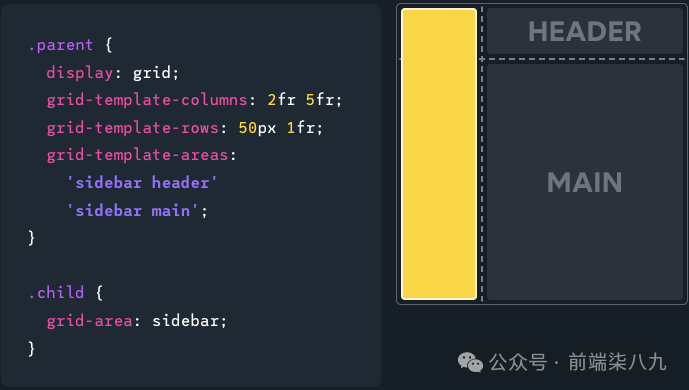
Task: Click the 公众号 · 前端柒八九 watermark text
Action: (x=578, y=362)
